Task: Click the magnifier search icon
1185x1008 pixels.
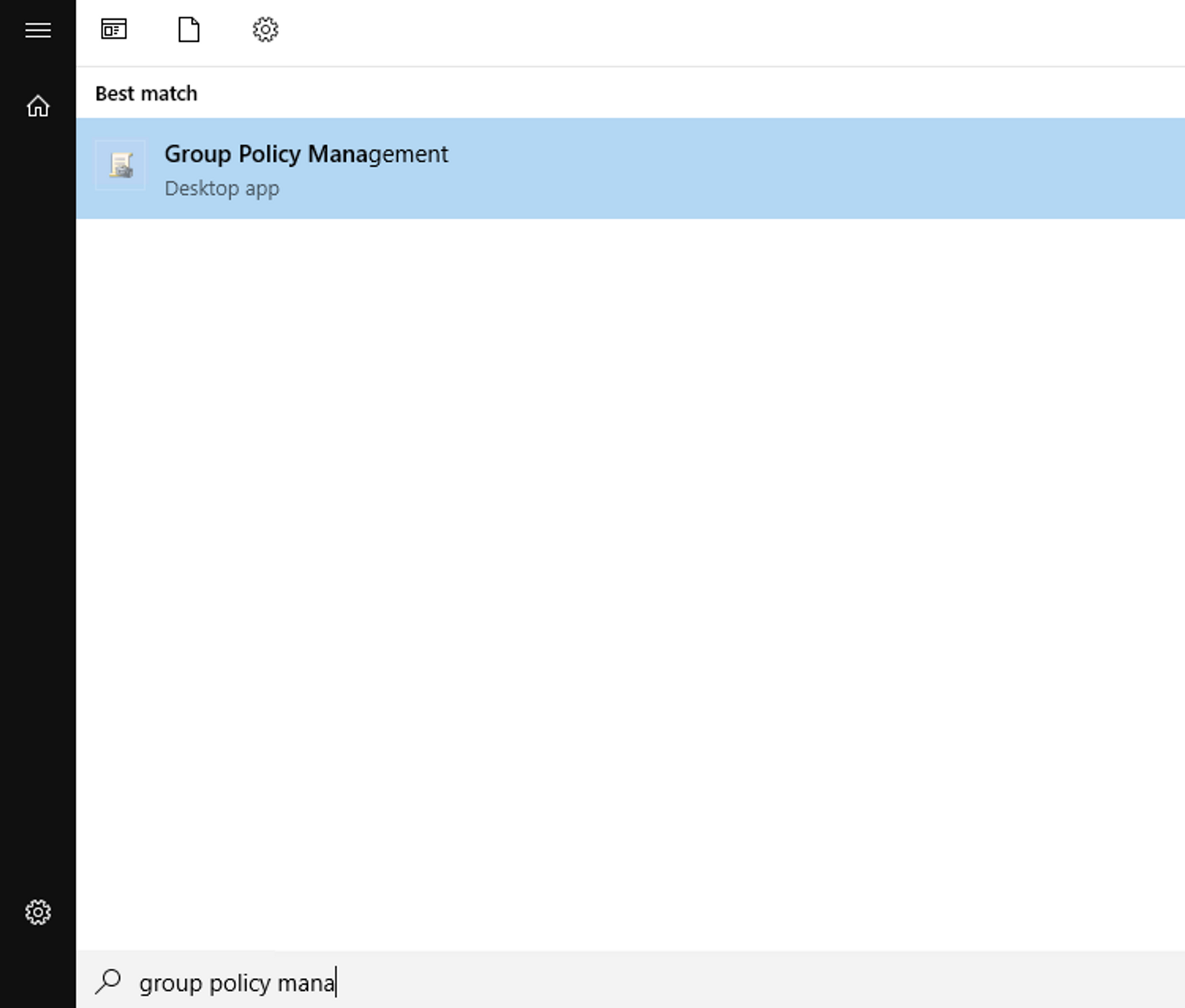Action: pyautogui.click(x=108, y=982)
